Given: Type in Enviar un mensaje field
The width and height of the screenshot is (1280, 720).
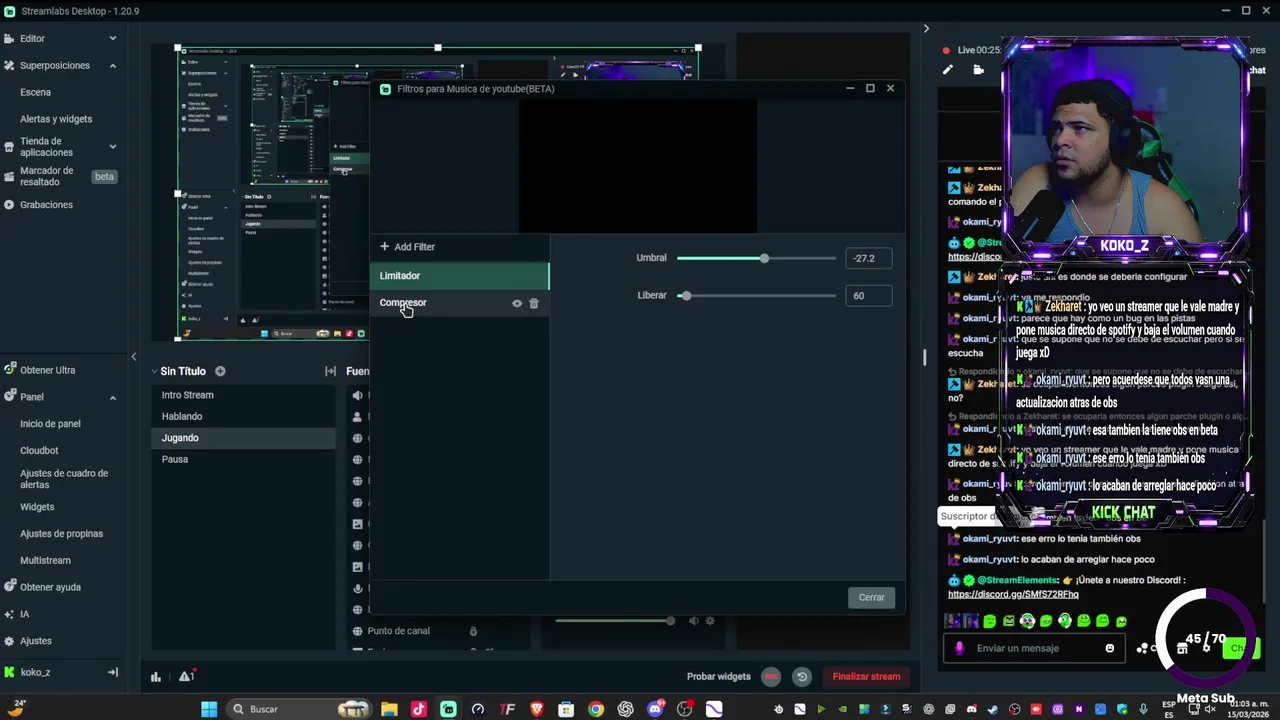Looking at the screenshot, I should click(x=1035, y=648).
